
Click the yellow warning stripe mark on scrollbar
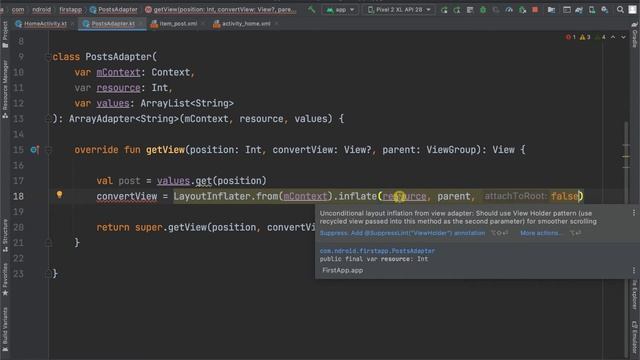626,156
